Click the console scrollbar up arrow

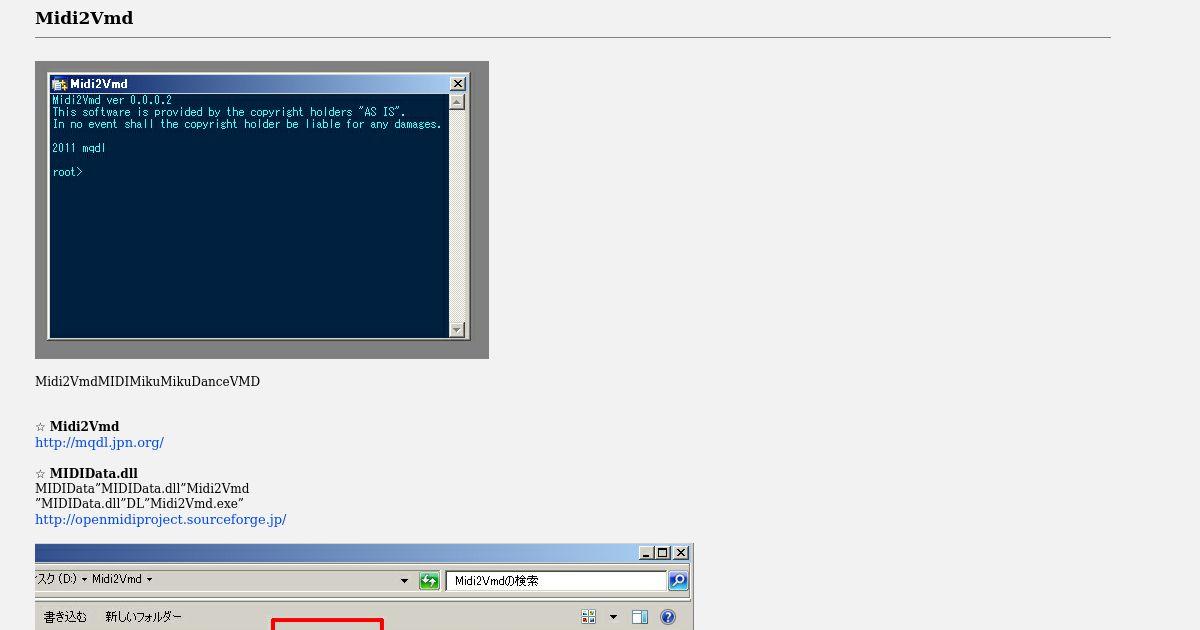[x=457, y=101]
